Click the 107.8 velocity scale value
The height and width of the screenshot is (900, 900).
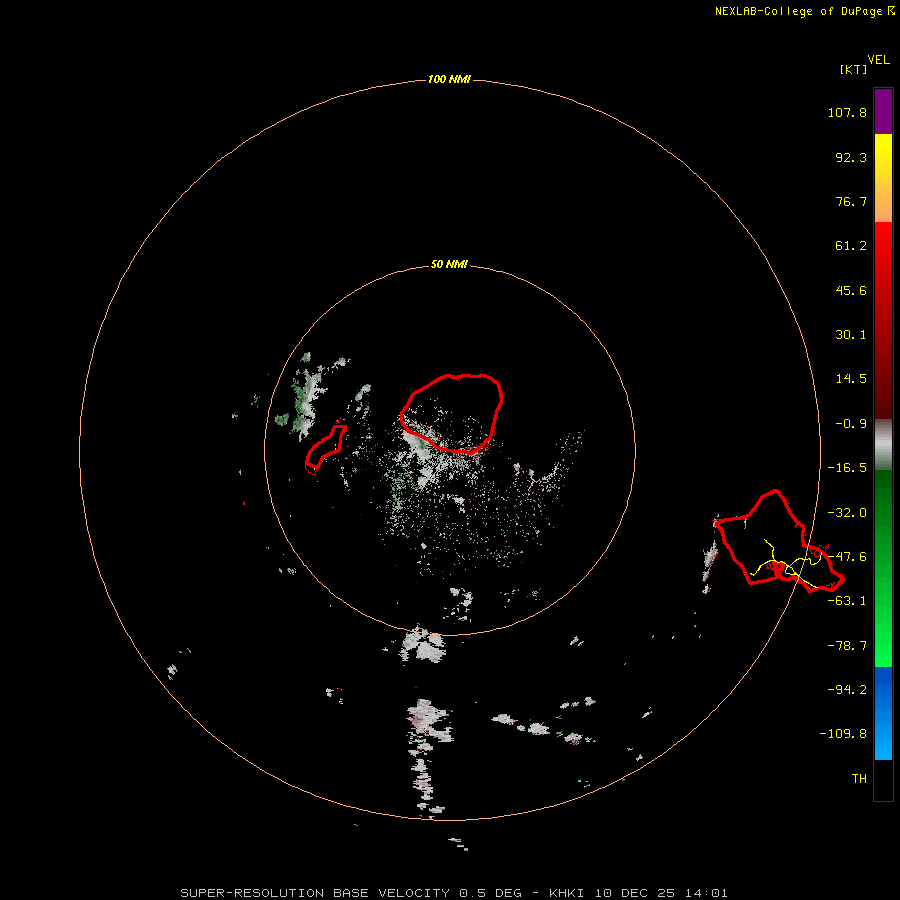coord(847,112)
